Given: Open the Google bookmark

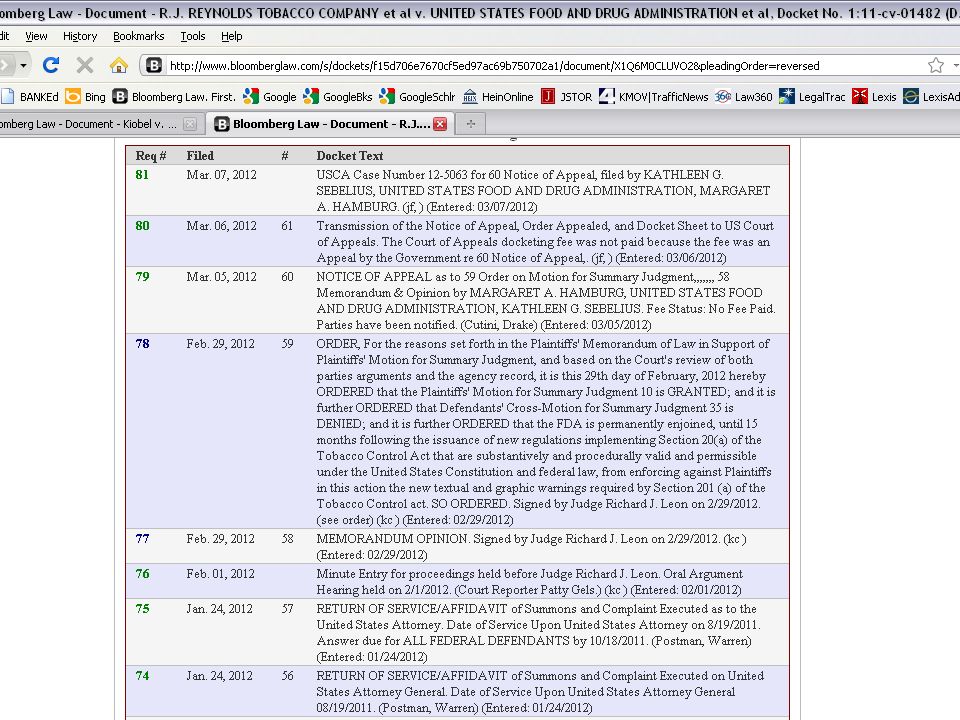Looking at the screenshot, I should tap(270, 97).
